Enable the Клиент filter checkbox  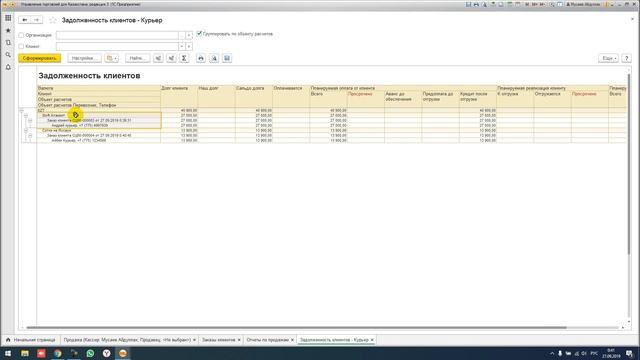21,47
